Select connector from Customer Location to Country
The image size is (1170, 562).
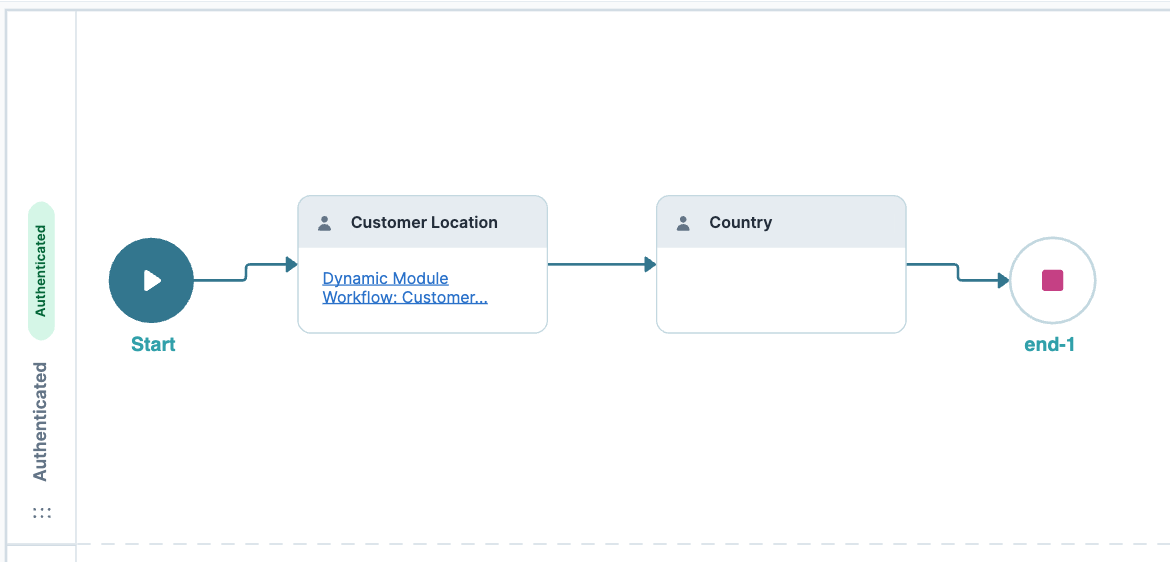click(601, 264)
